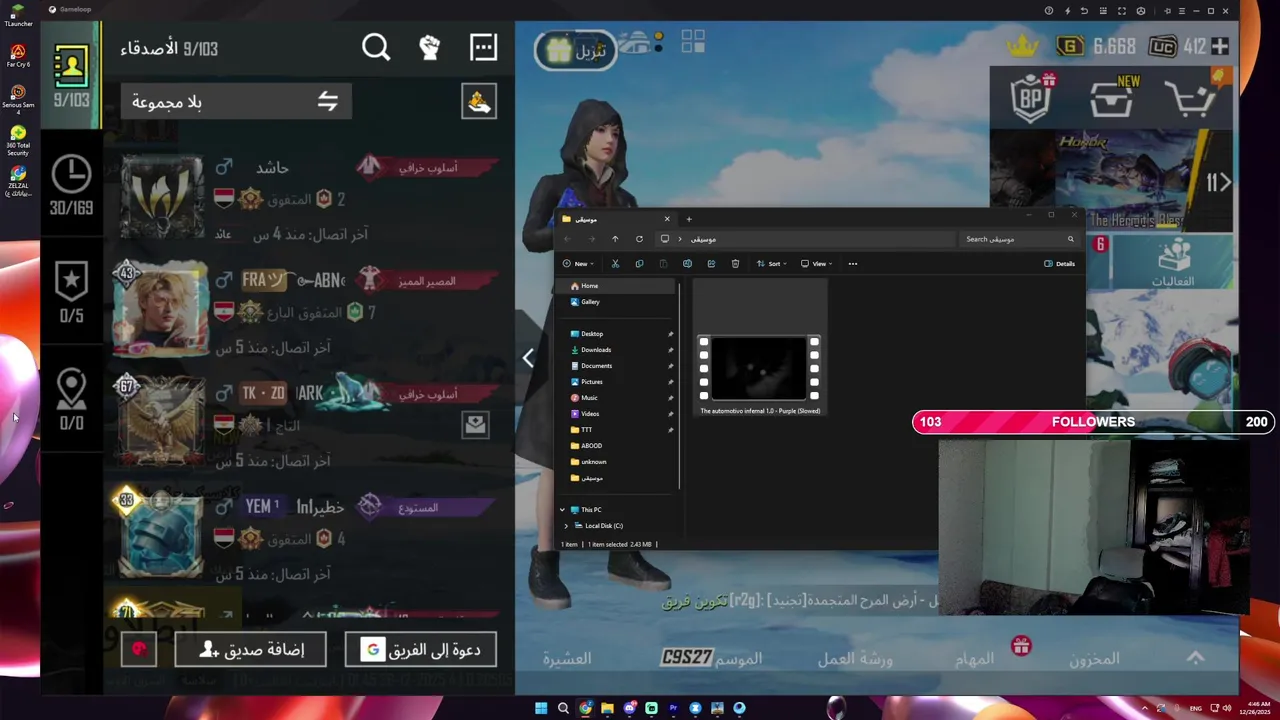The height and width of the screenshot is (720, 1280).
Task: Click New dropdown in File Explorer toolbar
Action: click(x=578, y=264)
